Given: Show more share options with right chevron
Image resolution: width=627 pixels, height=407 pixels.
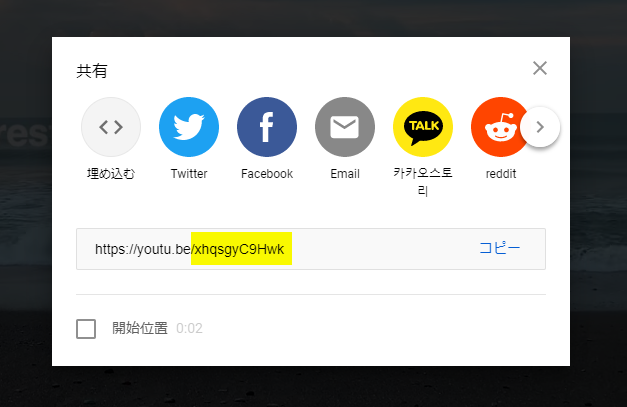Looking at the screenshot, I should pyautogui.click(x=540, y=127).
